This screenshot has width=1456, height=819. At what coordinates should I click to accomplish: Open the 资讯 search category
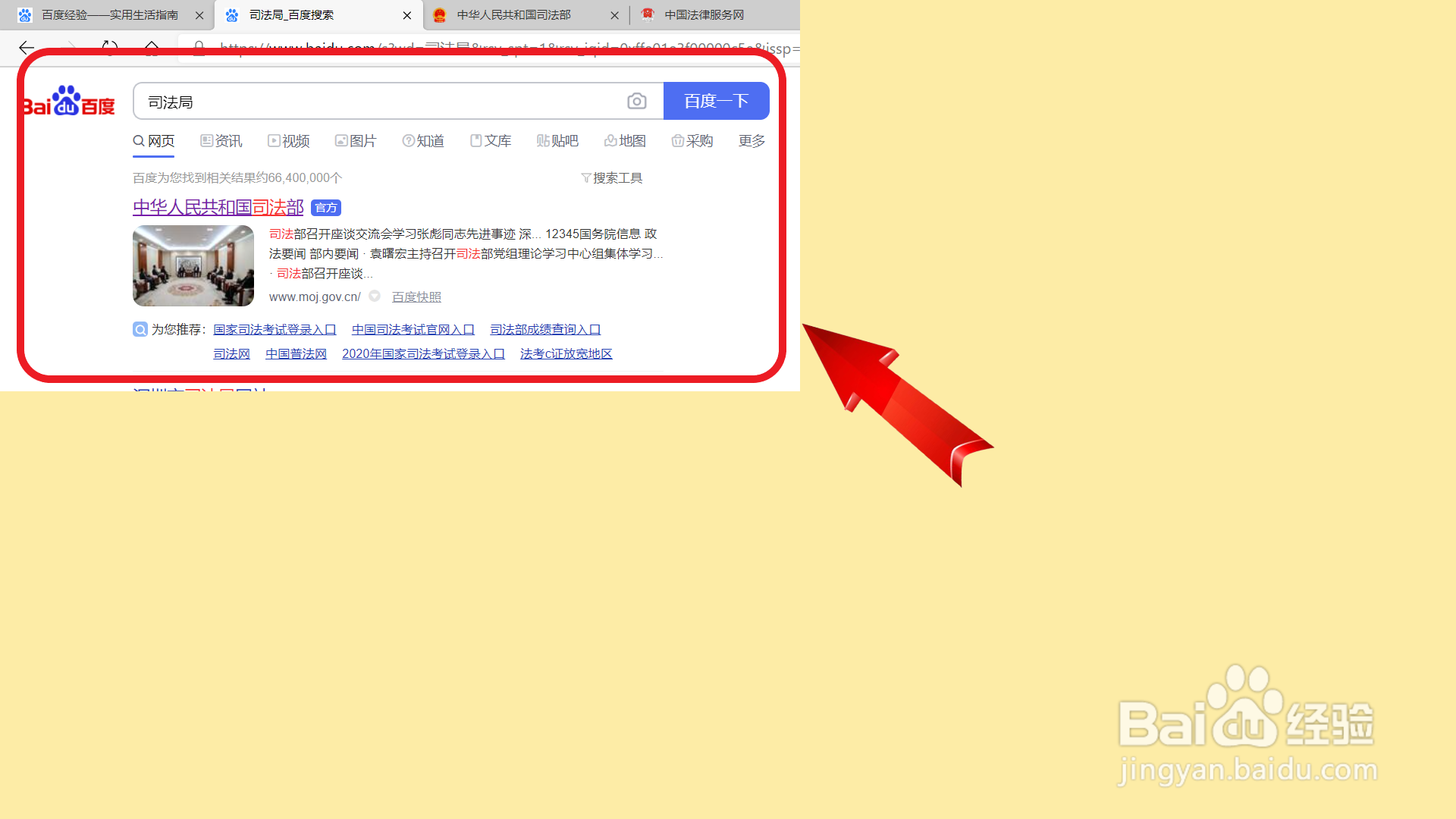click(221, 141)
